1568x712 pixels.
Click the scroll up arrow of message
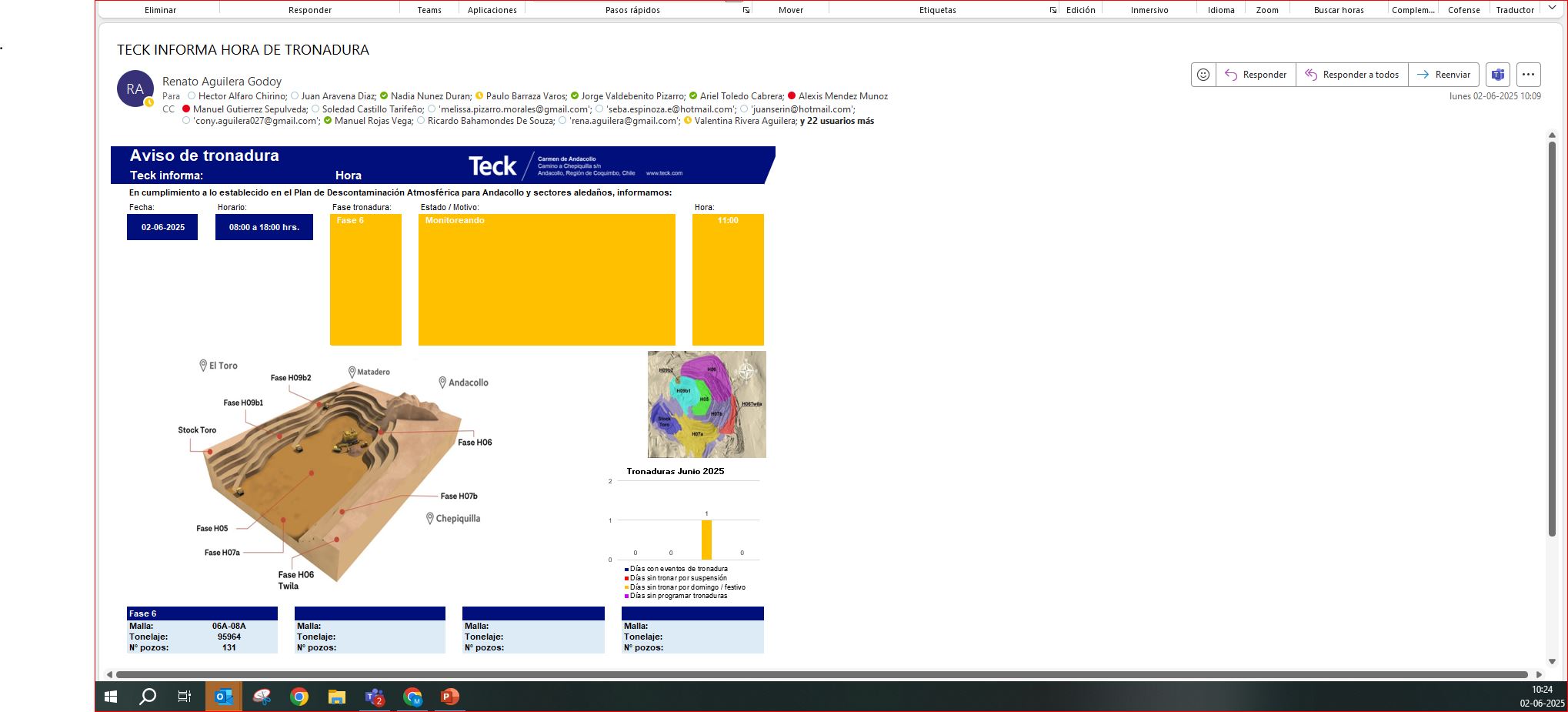tap(1552, 135)
